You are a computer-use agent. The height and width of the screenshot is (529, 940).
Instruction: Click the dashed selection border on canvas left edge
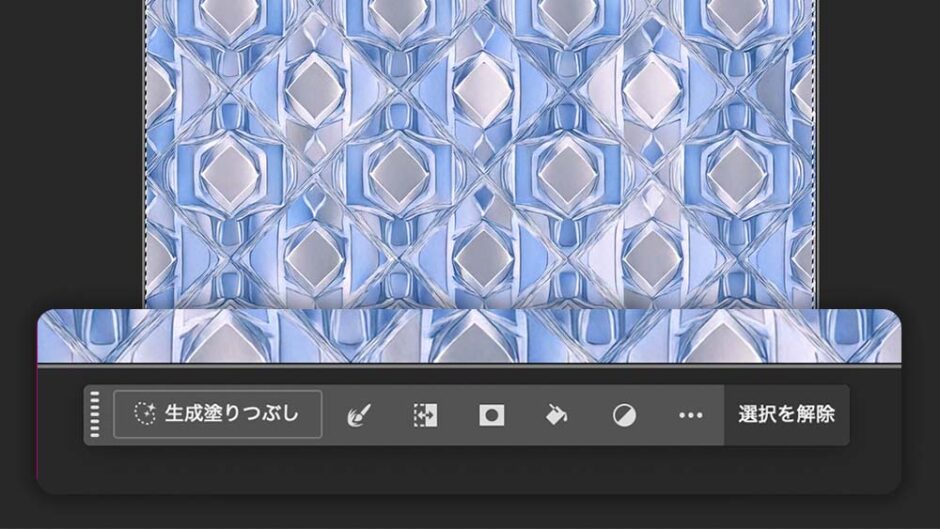[x=145, y=150]
